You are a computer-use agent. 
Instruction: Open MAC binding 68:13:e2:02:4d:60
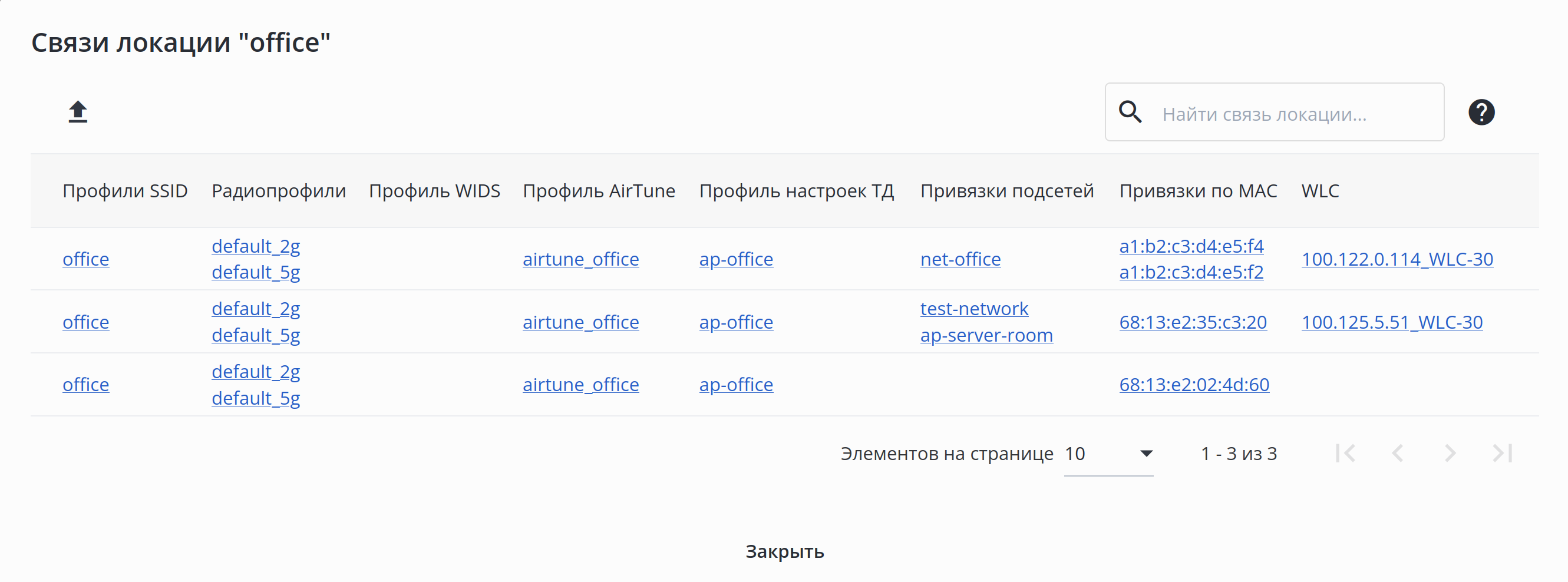[x=1194, y=385]
